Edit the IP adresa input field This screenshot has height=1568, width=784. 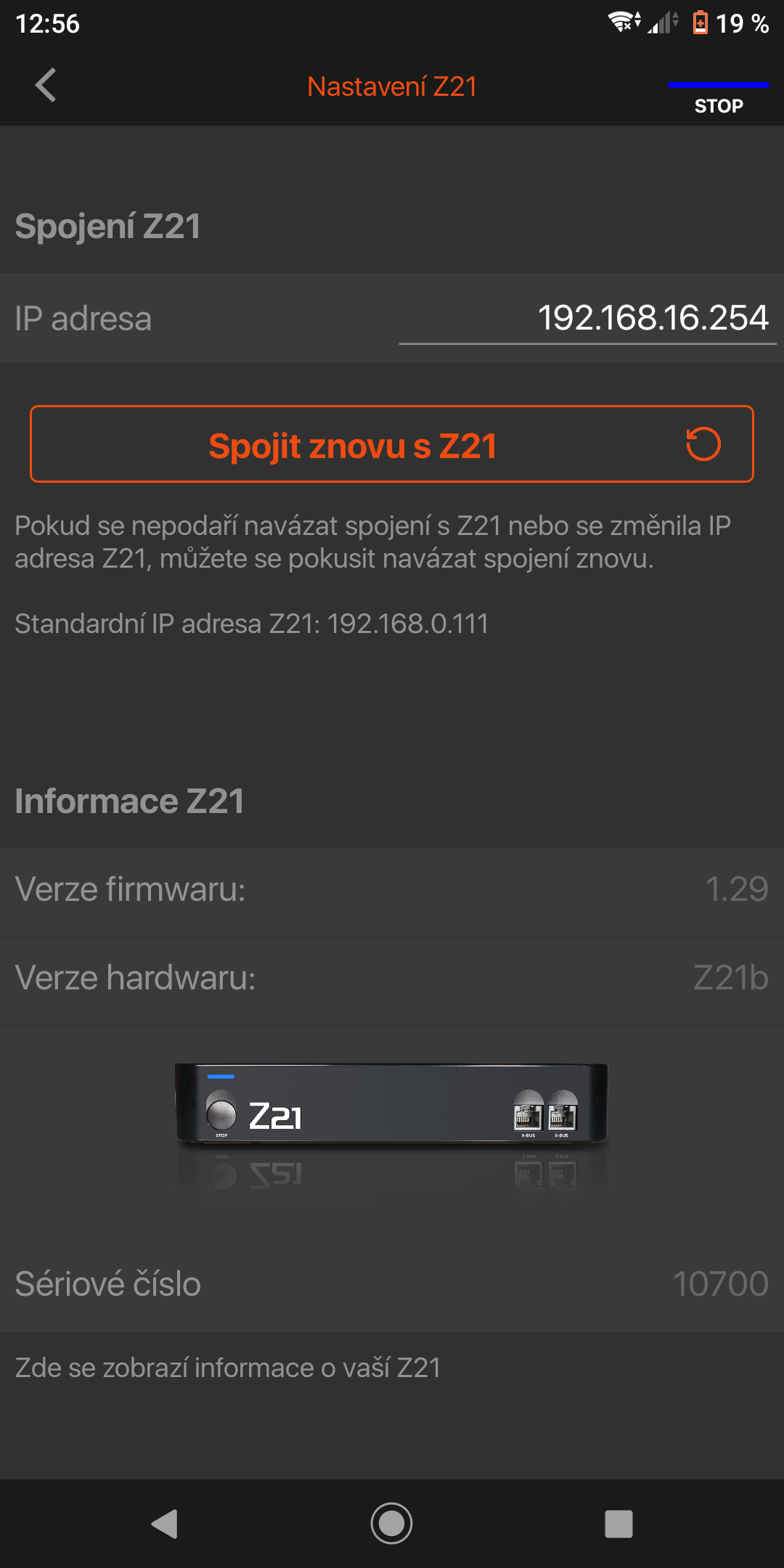pos(587,319)
